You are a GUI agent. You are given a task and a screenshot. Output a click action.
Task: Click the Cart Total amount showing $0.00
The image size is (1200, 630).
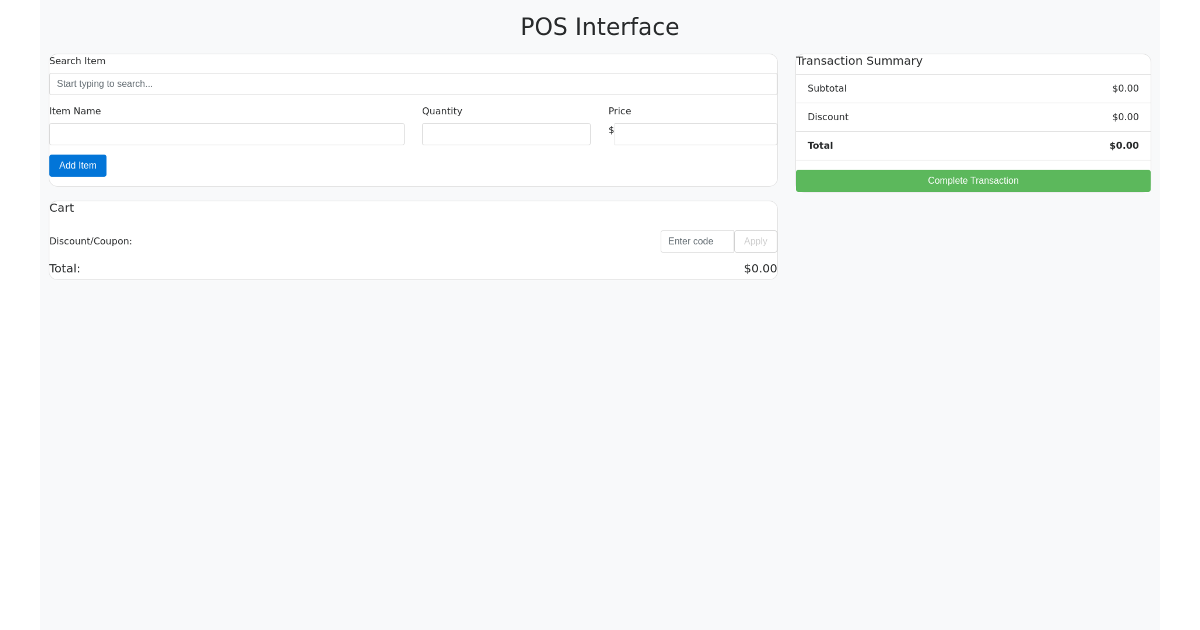tap(761, 268)
